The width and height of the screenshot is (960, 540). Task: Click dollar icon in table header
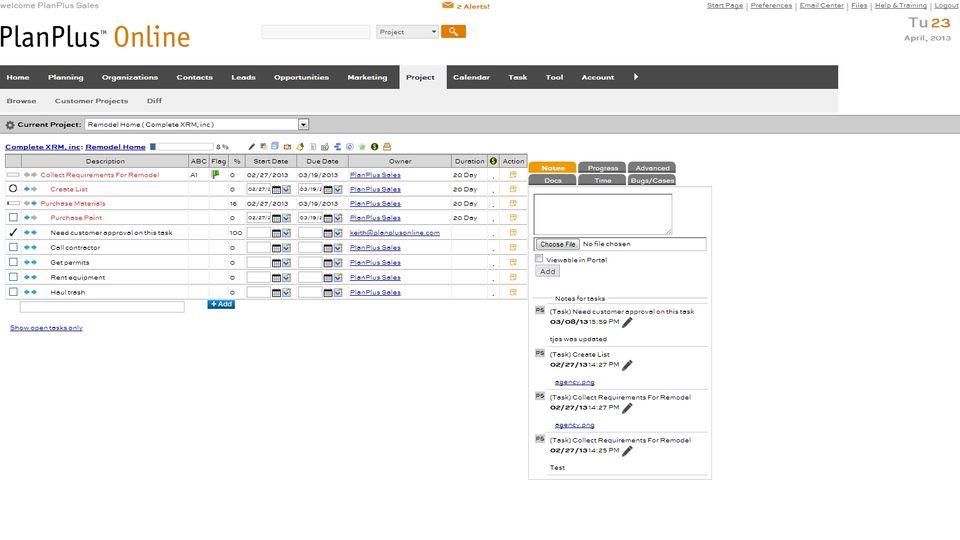493,161
